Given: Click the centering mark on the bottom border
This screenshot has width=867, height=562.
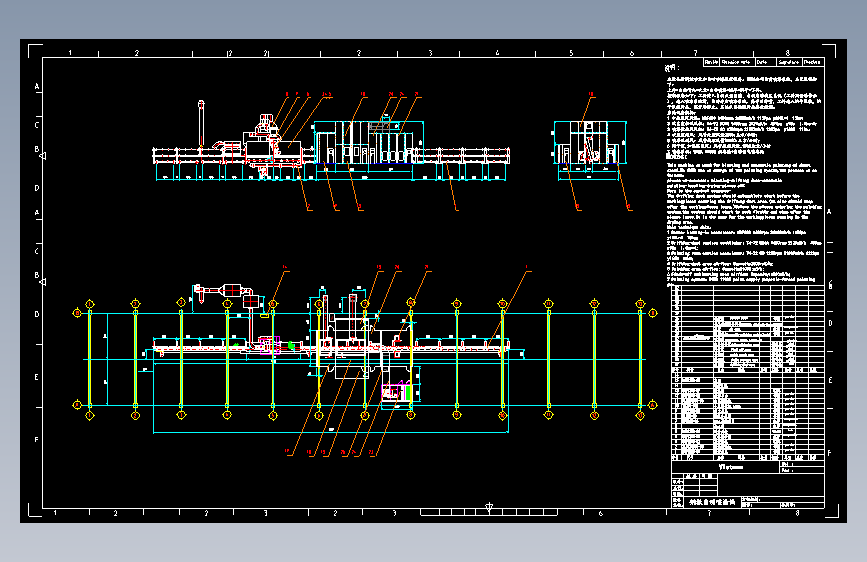Looking at the screenshot, I should coord(489,507).
